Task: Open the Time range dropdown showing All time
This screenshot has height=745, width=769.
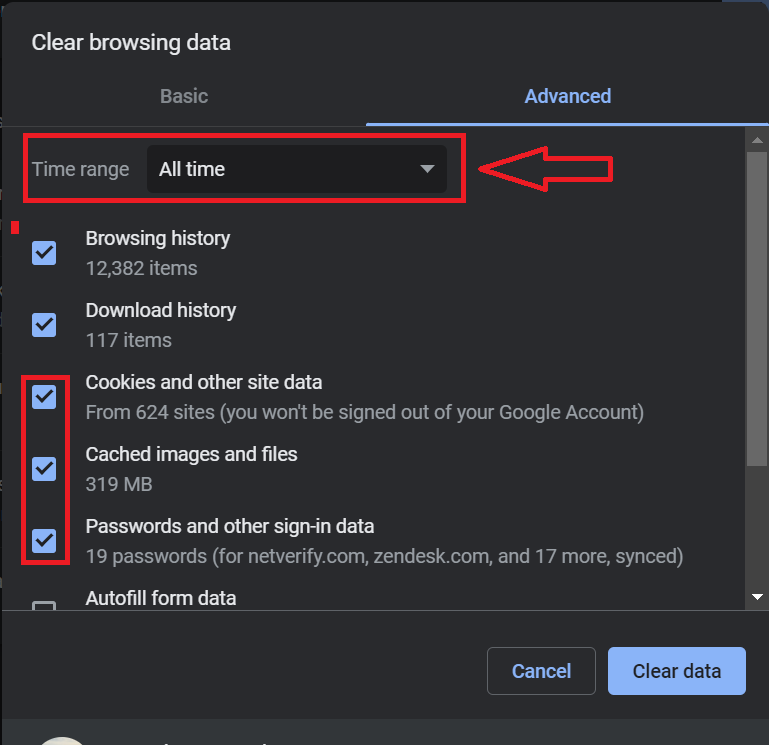Action: tap(296, 169)
